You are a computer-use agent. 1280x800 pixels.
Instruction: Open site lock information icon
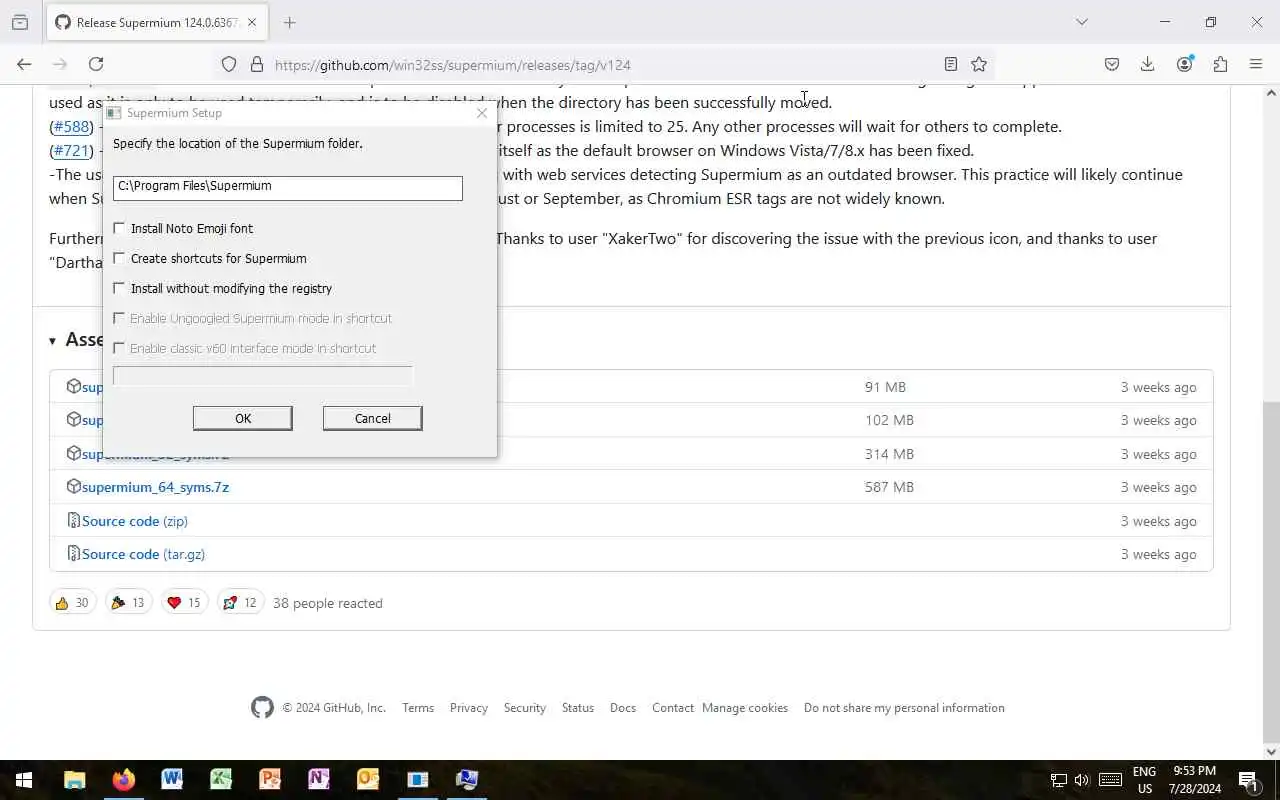(x=257, y=64)
